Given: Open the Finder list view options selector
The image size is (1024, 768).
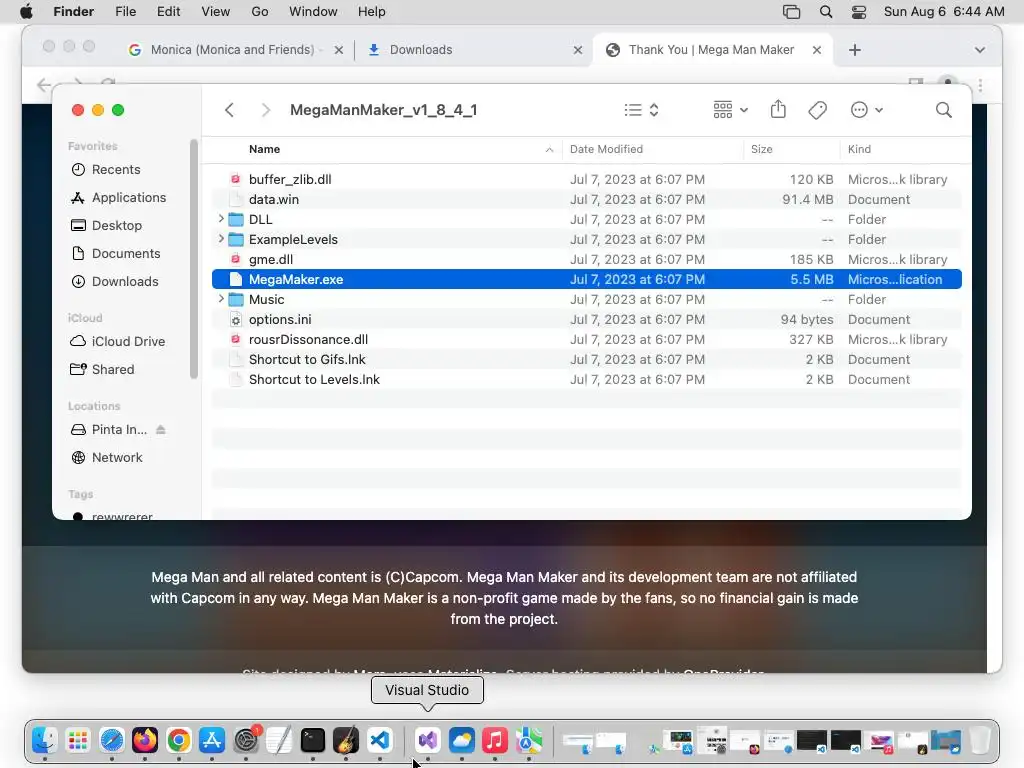Looking at the screenshot, I should pyautogui.click(x=641, y=110).
